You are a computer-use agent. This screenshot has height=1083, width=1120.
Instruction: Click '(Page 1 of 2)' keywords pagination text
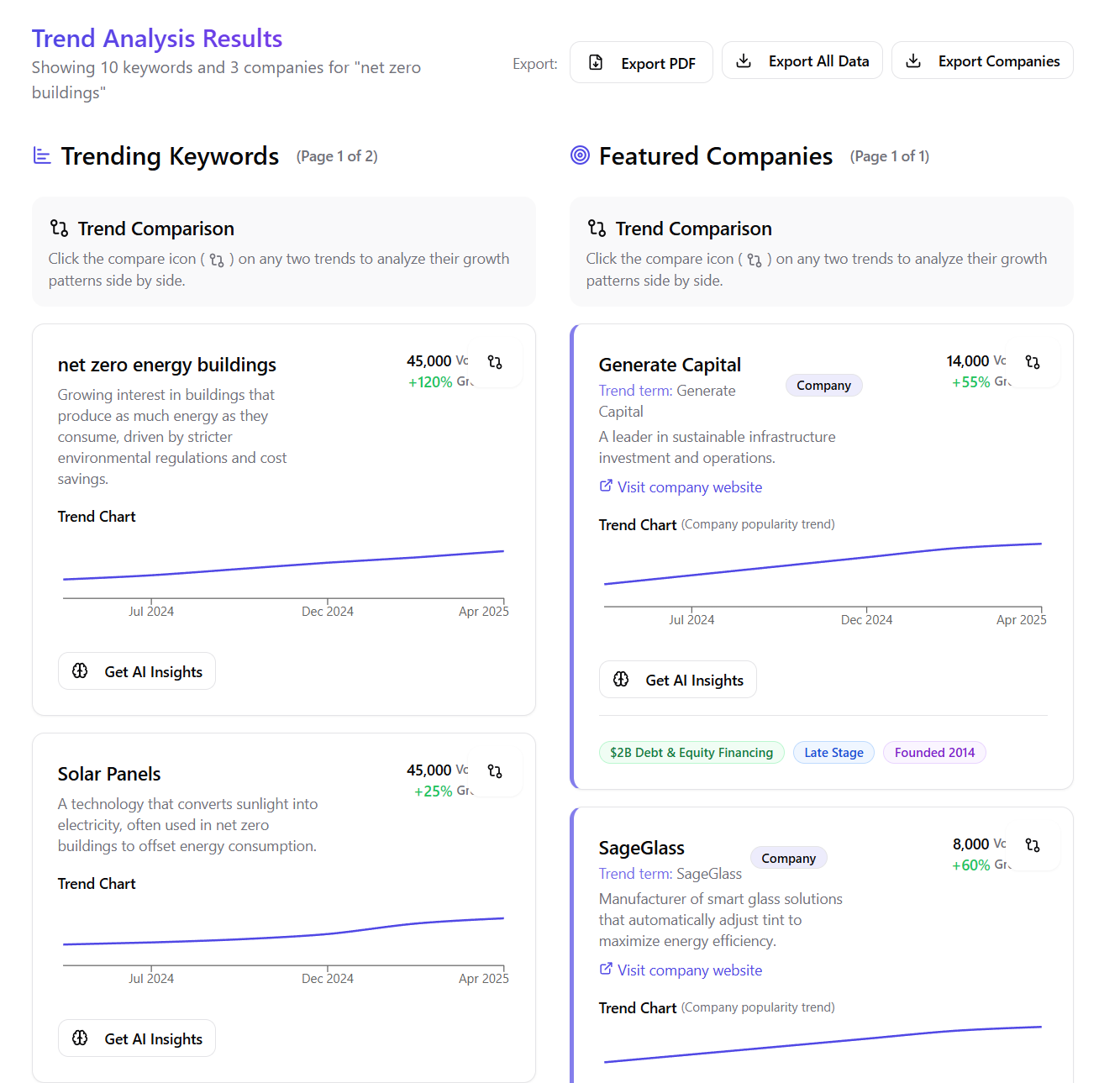point(337,156)
